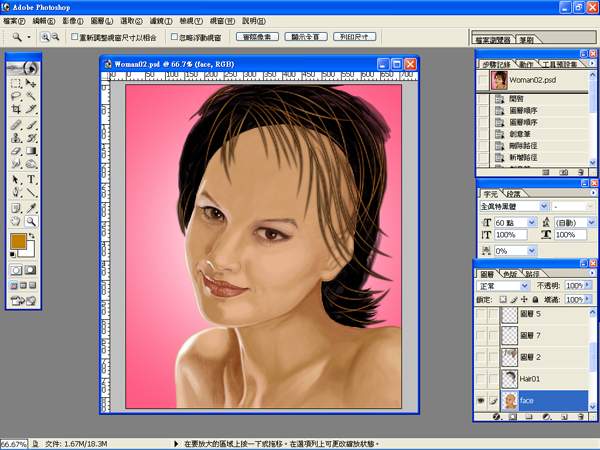
Task: Select the Dodge tool
Action: (x=31, y=164)
